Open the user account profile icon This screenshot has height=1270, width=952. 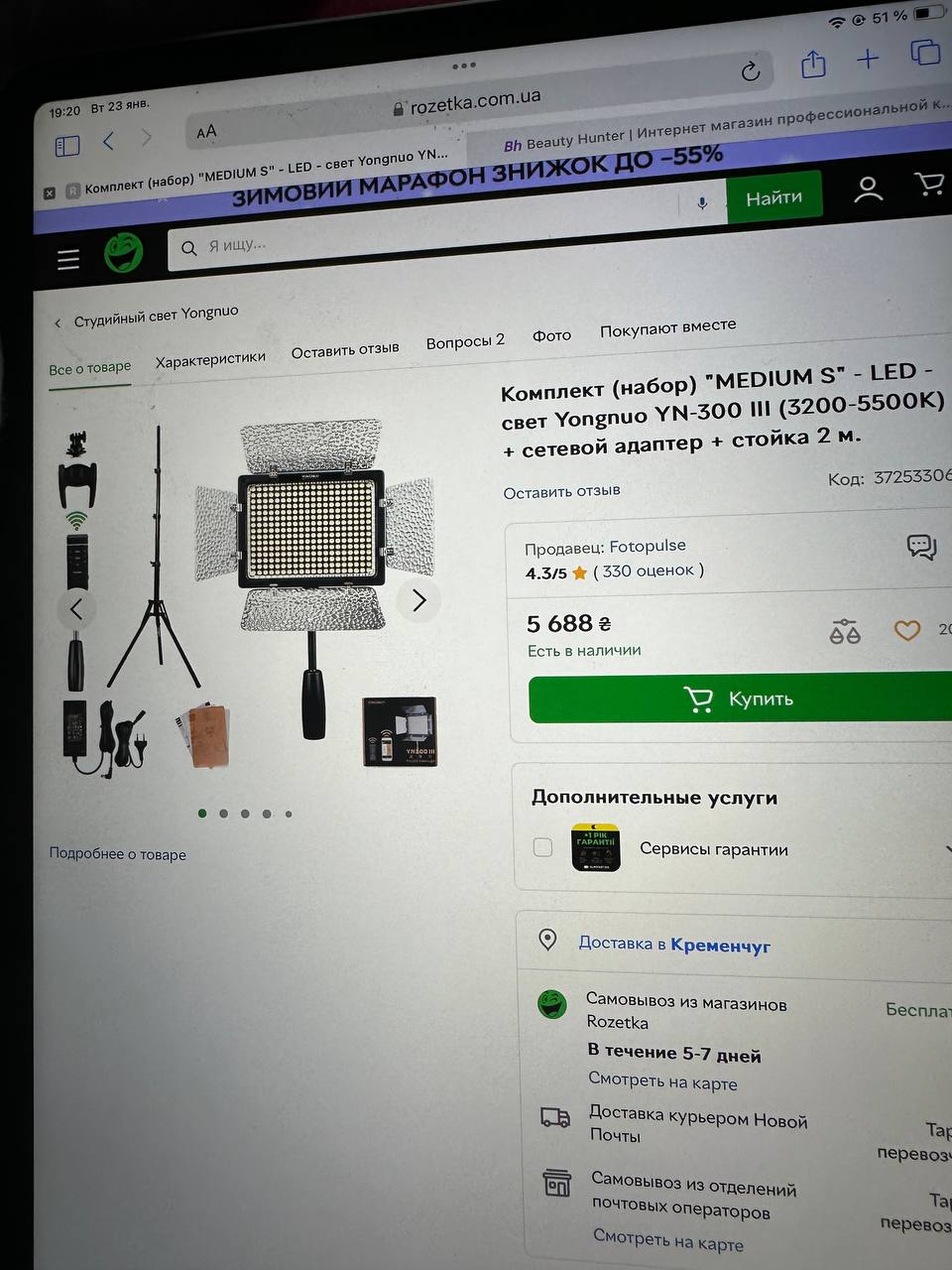point(868,189)
